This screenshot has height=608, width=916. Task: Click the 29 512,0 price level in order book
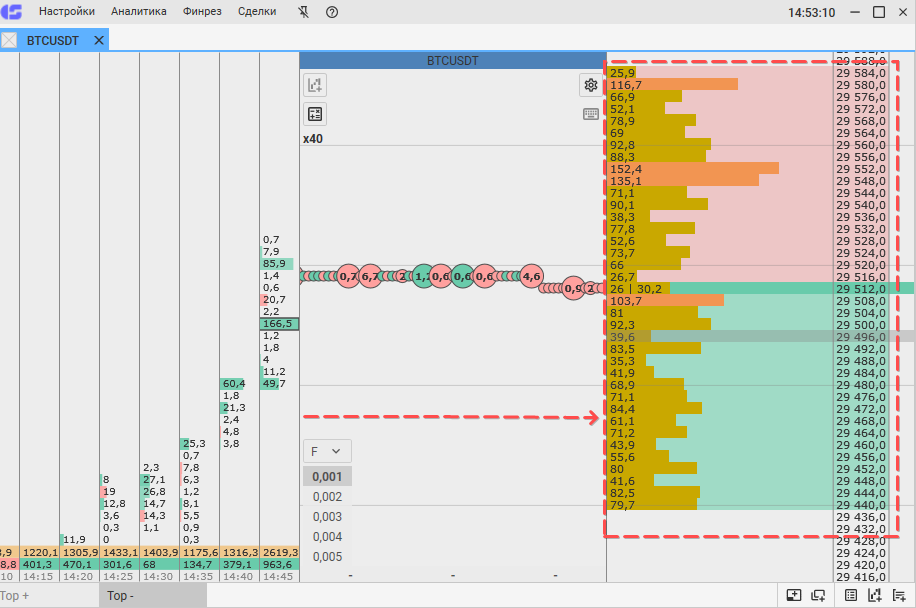click(x=860, y=289)
